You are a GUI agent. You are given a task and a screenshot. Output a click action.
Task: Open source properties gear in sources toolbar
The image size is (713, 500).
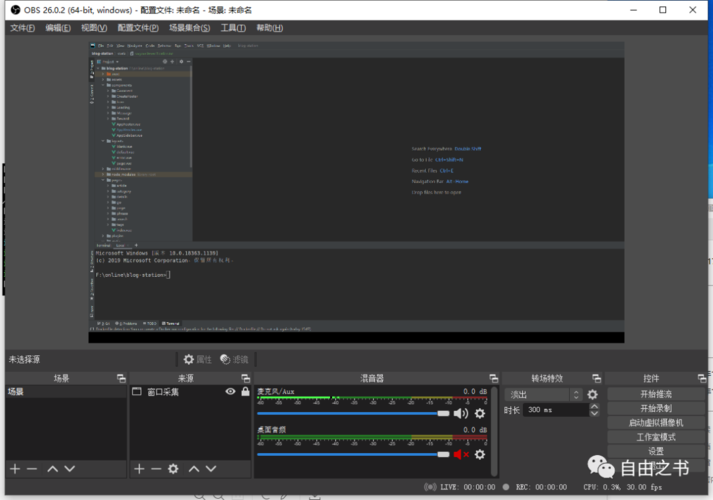tap(173, 469)
